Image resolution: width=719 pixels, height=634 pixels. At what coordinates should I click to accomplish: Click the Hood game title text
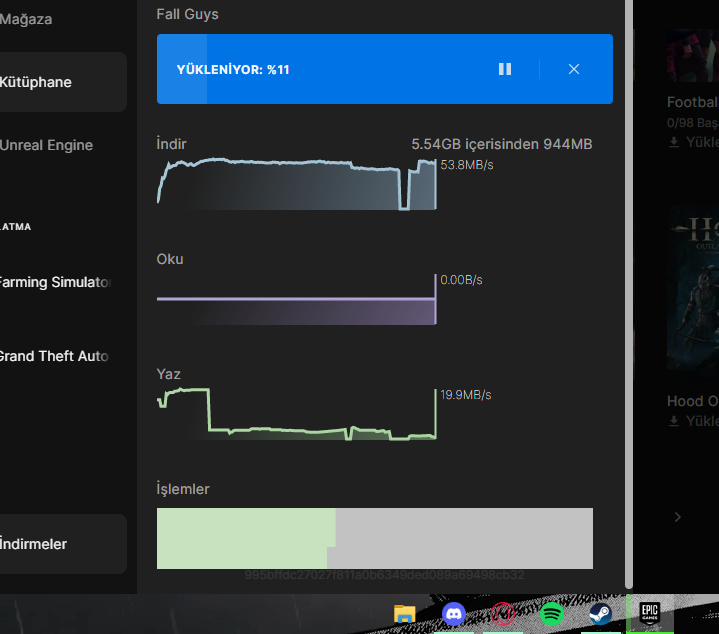click(693, 401)
